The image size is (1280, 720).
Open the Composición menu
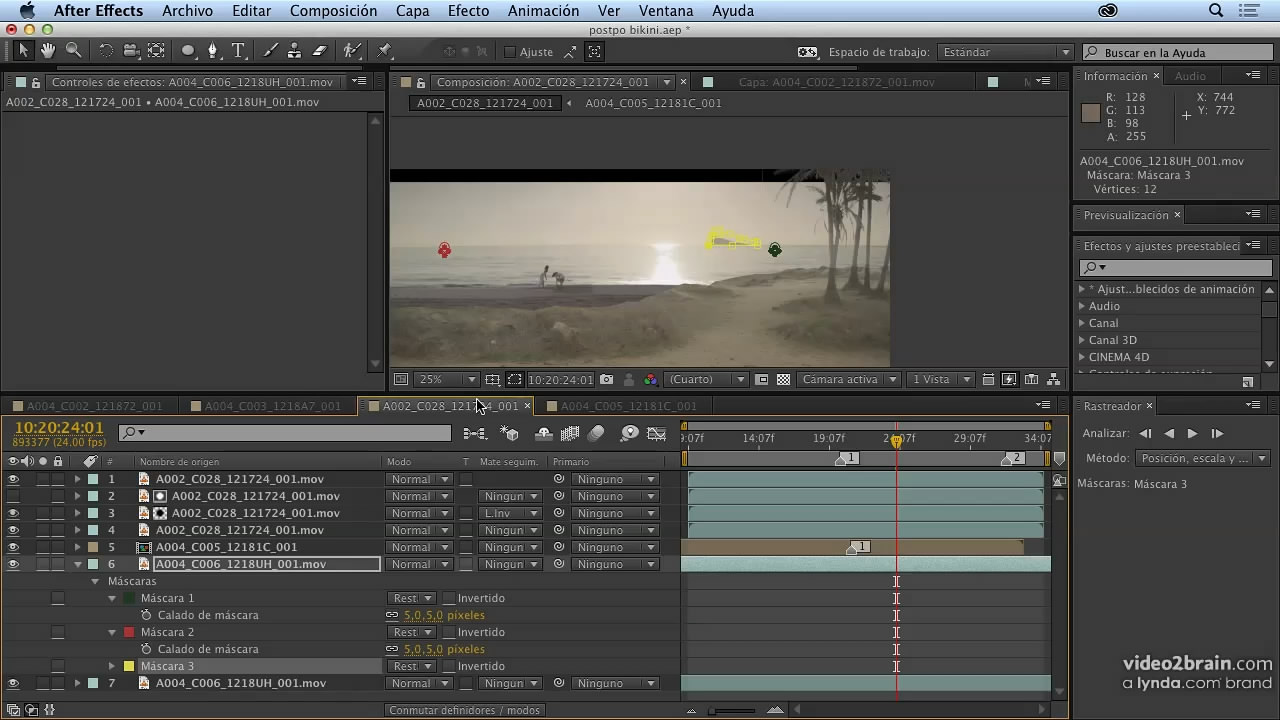pos(333,11)
